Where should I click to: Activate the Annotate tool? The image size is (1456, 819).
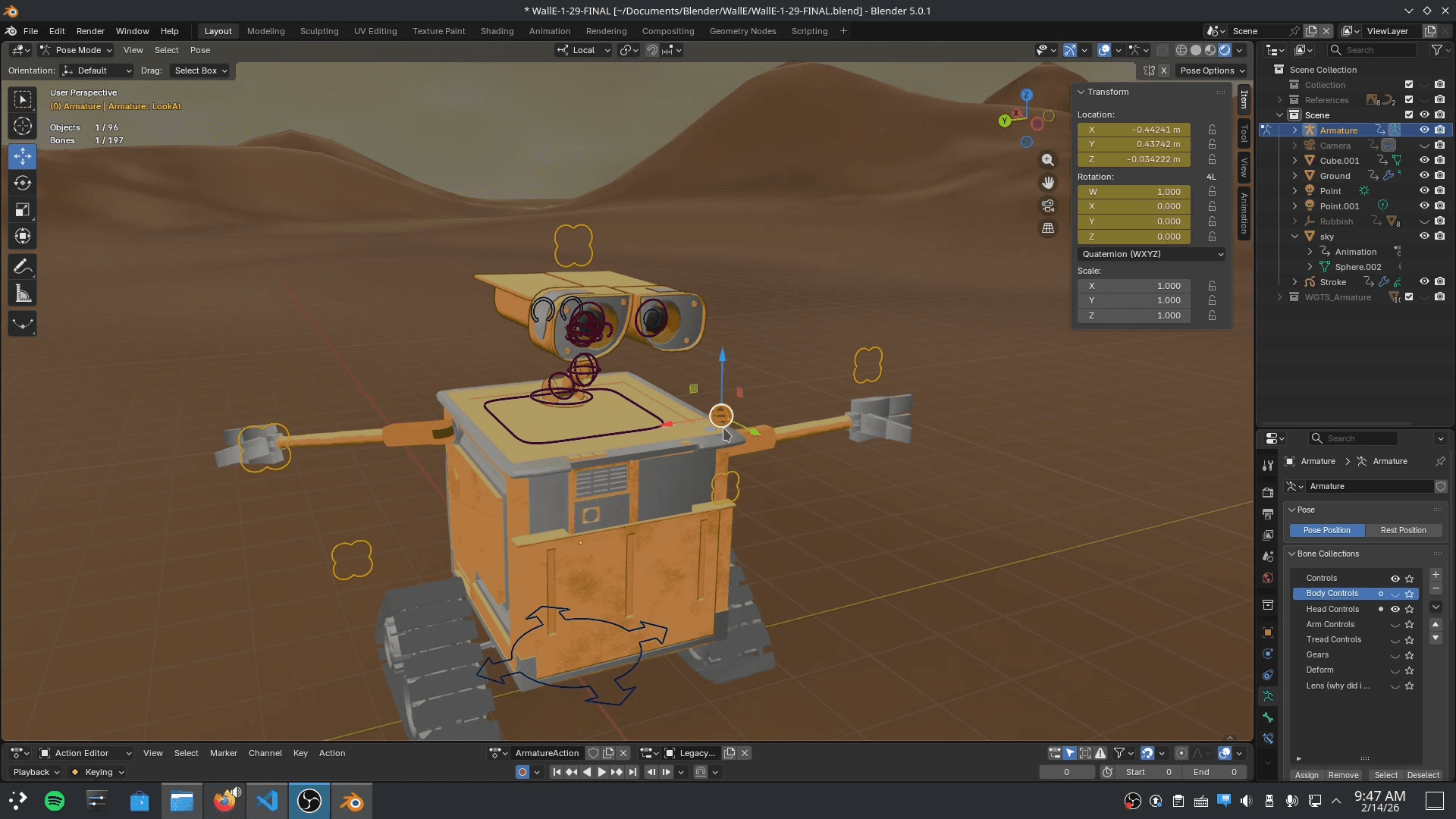[22, 266]
